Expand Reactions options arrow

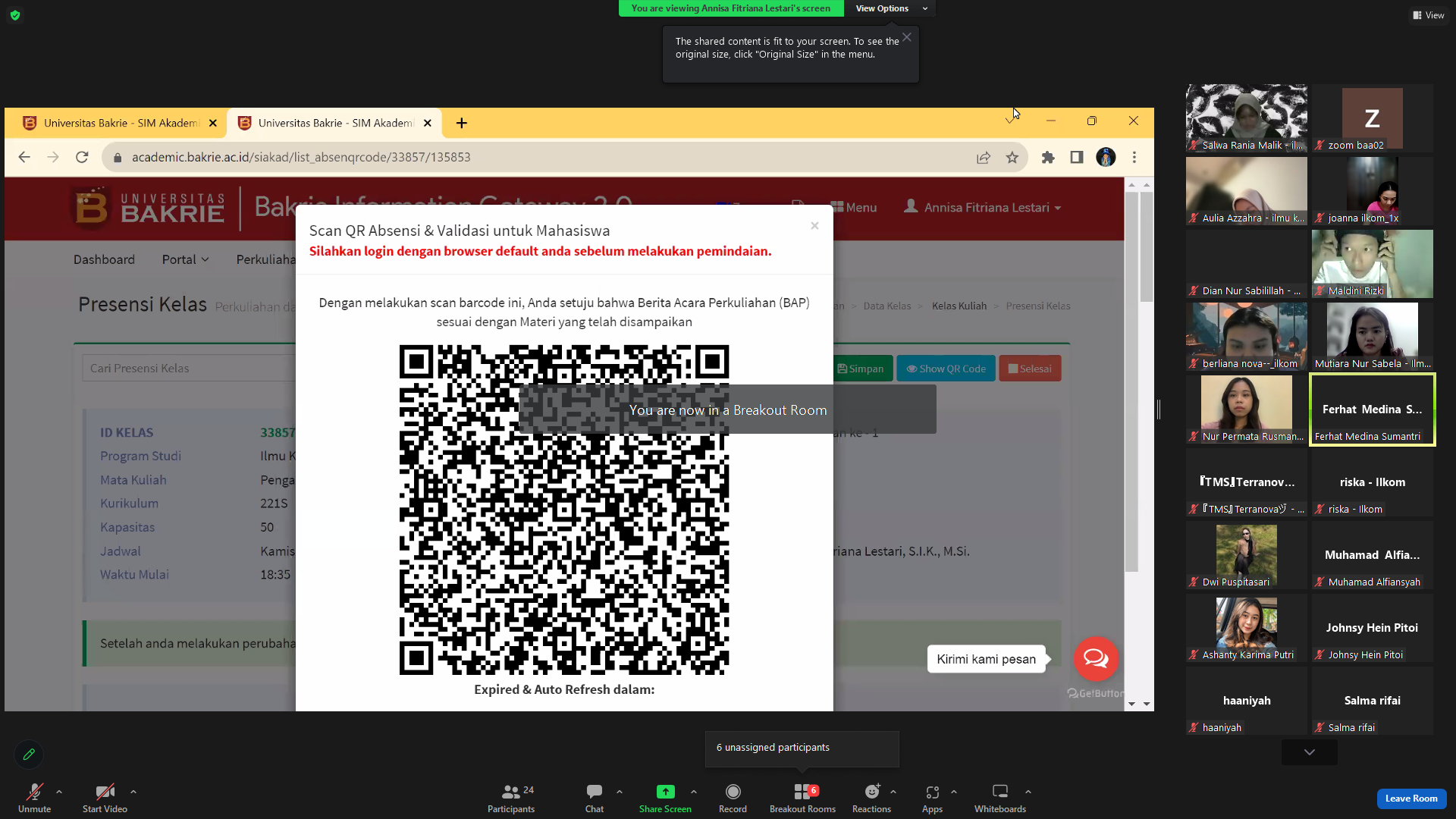click(893, 792)
